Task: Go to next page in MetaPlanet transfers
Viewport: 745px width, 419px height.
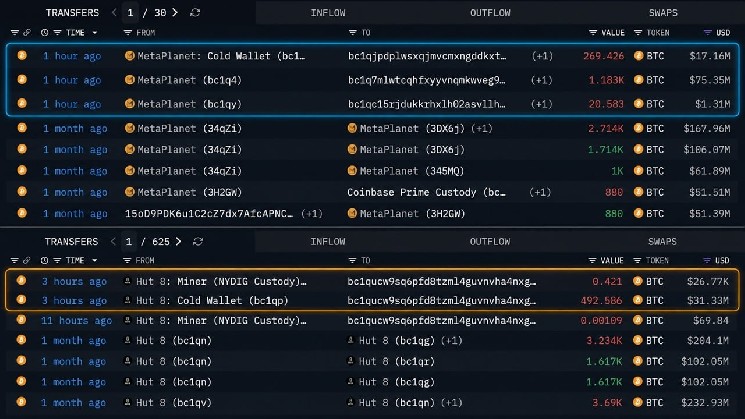Action: [x=175, y=12]
